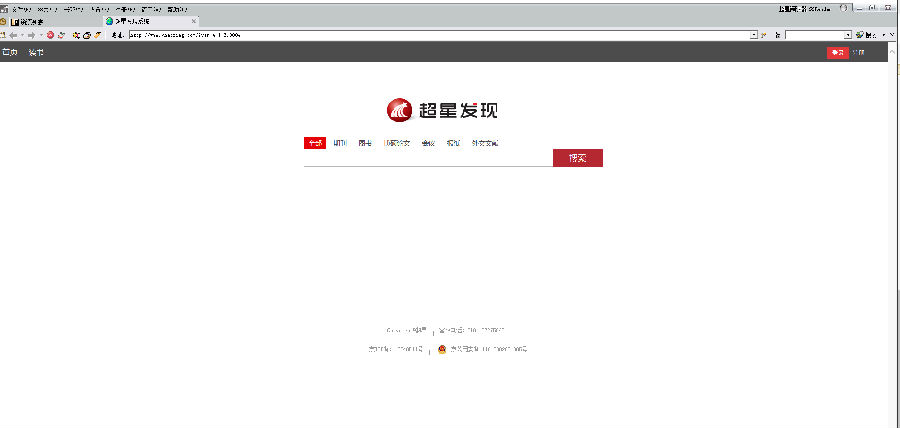Click the register link beside login button

pyautogui.click(x=858, y=53)
